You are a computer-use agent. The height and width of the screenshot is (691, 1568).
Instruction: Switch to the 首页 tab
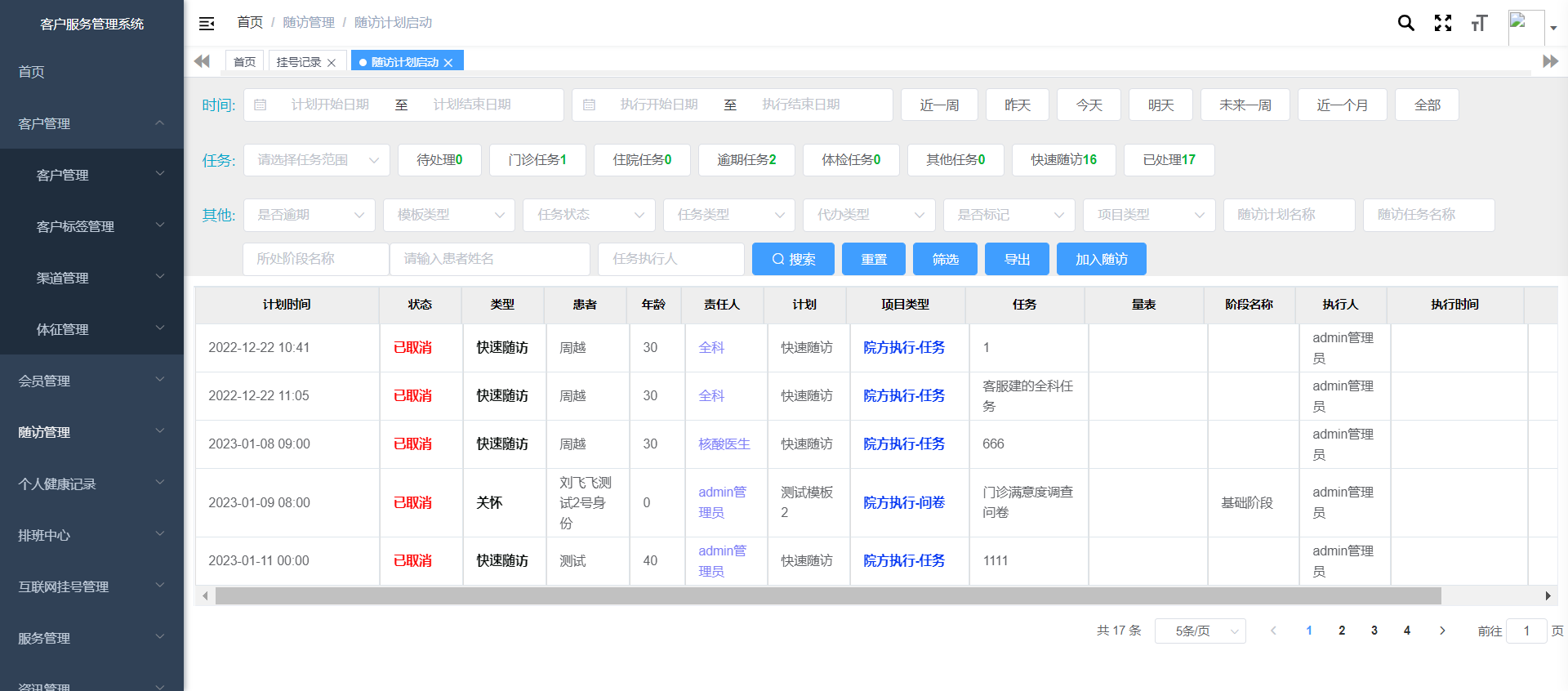click(244, 62)
